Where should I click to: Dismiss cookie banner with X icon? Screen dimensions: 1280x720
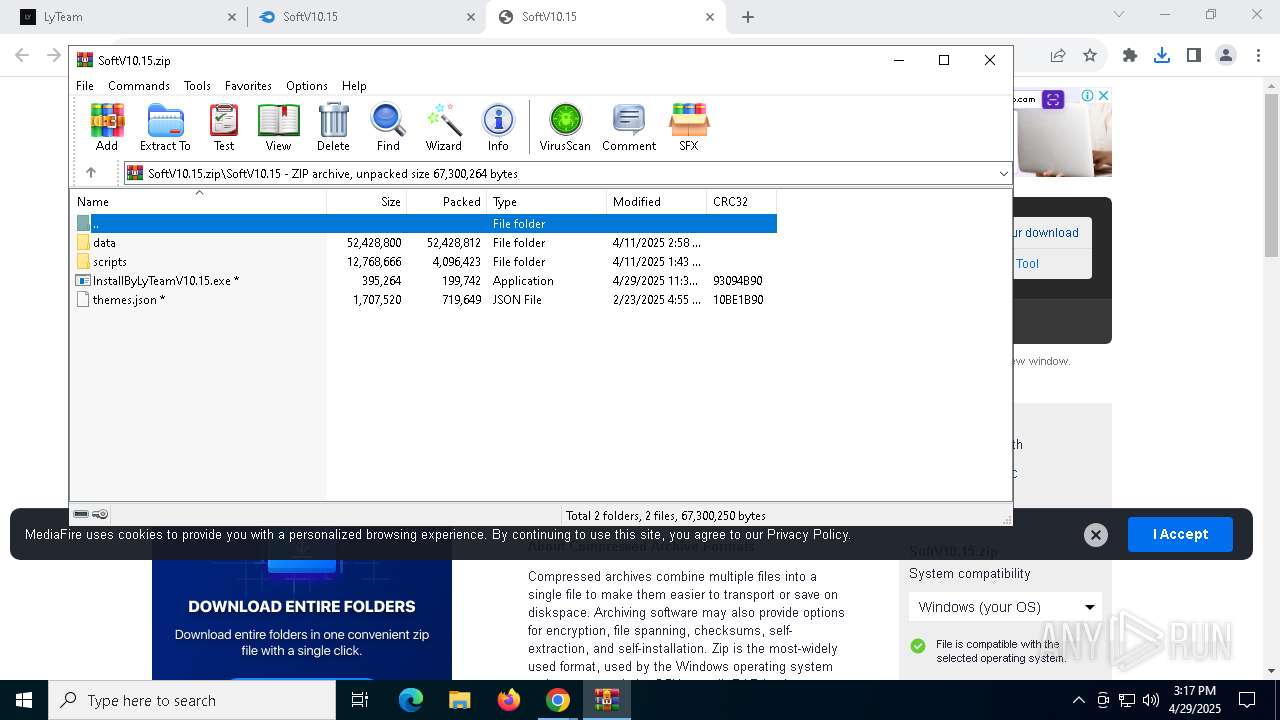(x=1096, y=535)
